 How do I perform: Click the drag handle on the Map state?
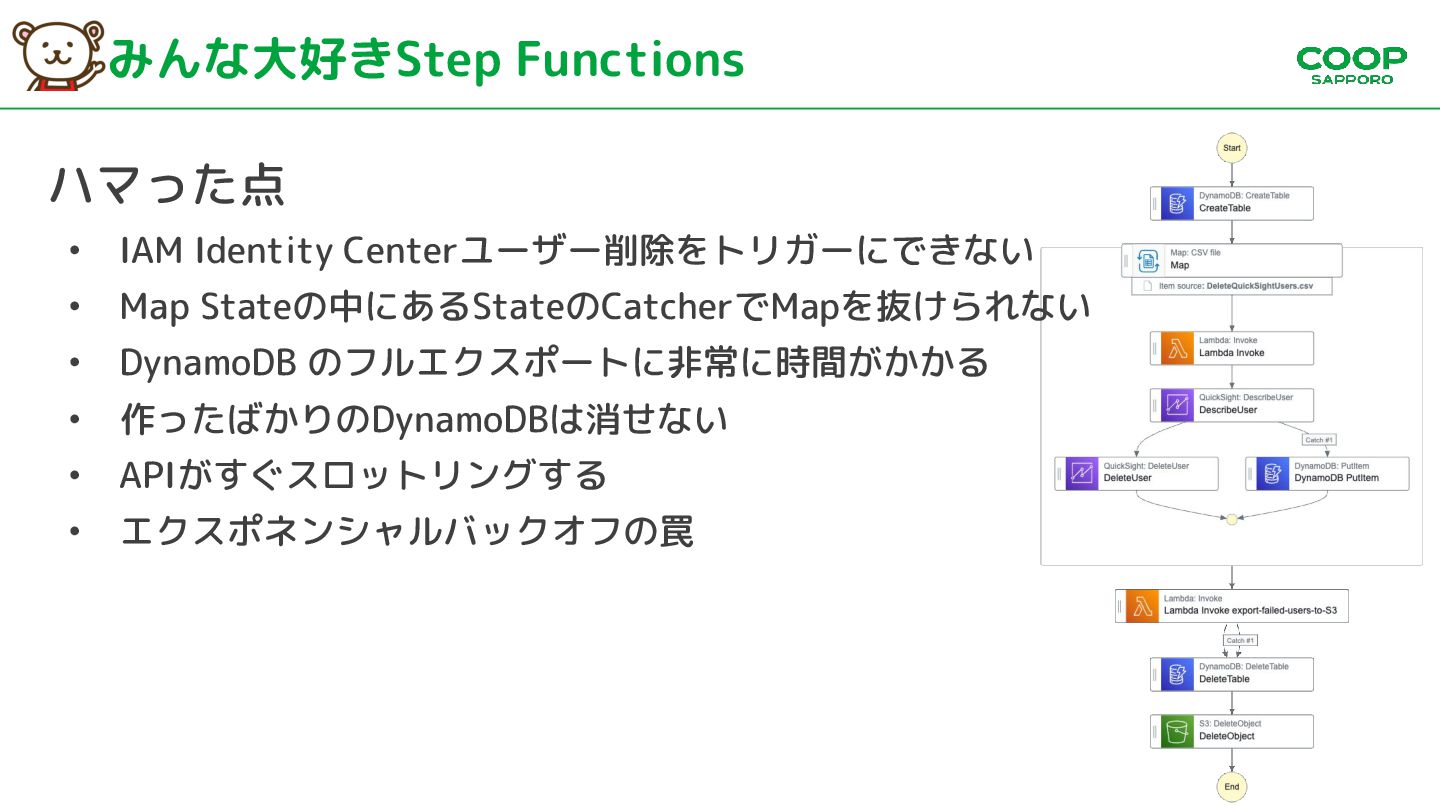(x=1126, y=261)
